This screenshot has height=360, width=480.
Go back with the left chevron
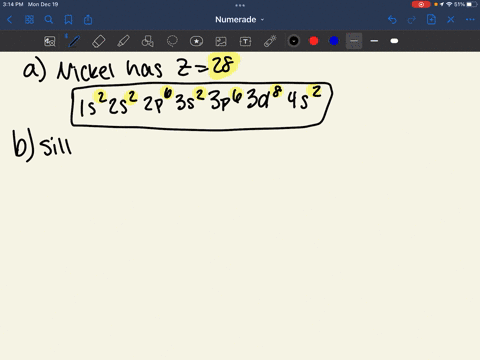[x=9, y=20]
